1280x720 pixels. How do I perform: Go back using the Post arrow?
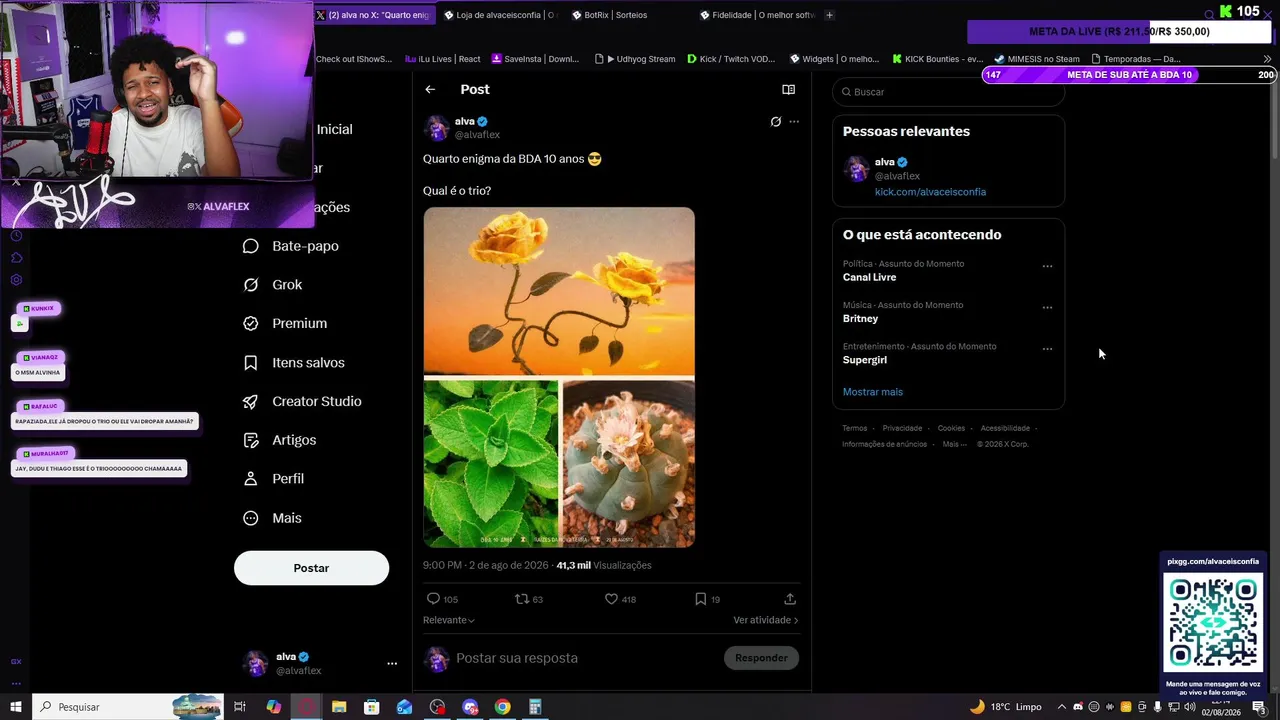[430, 90]
